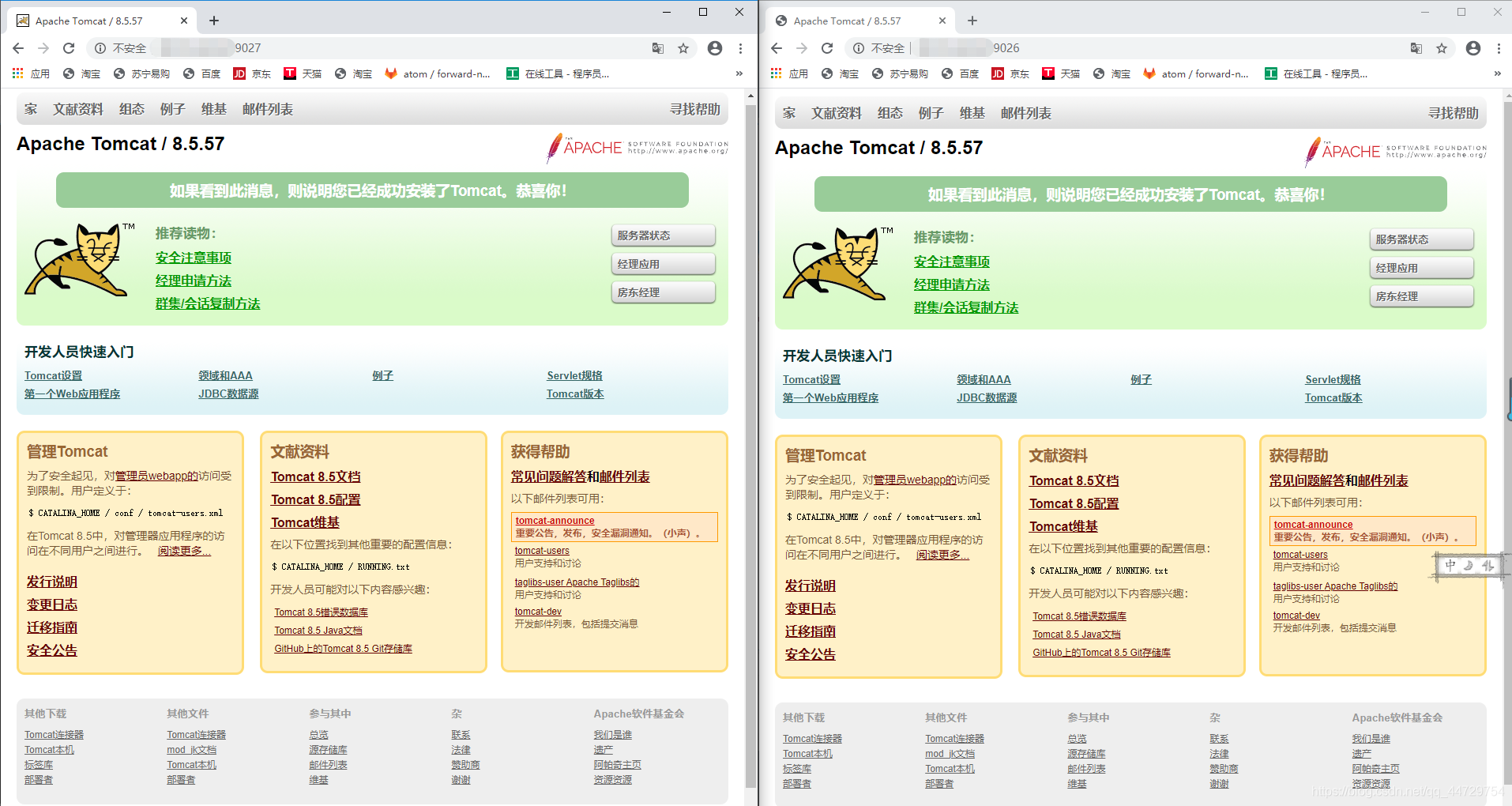1512x806 pixels.
Task: Reload the page in left browser window
Action: click(x=69, y=48)
